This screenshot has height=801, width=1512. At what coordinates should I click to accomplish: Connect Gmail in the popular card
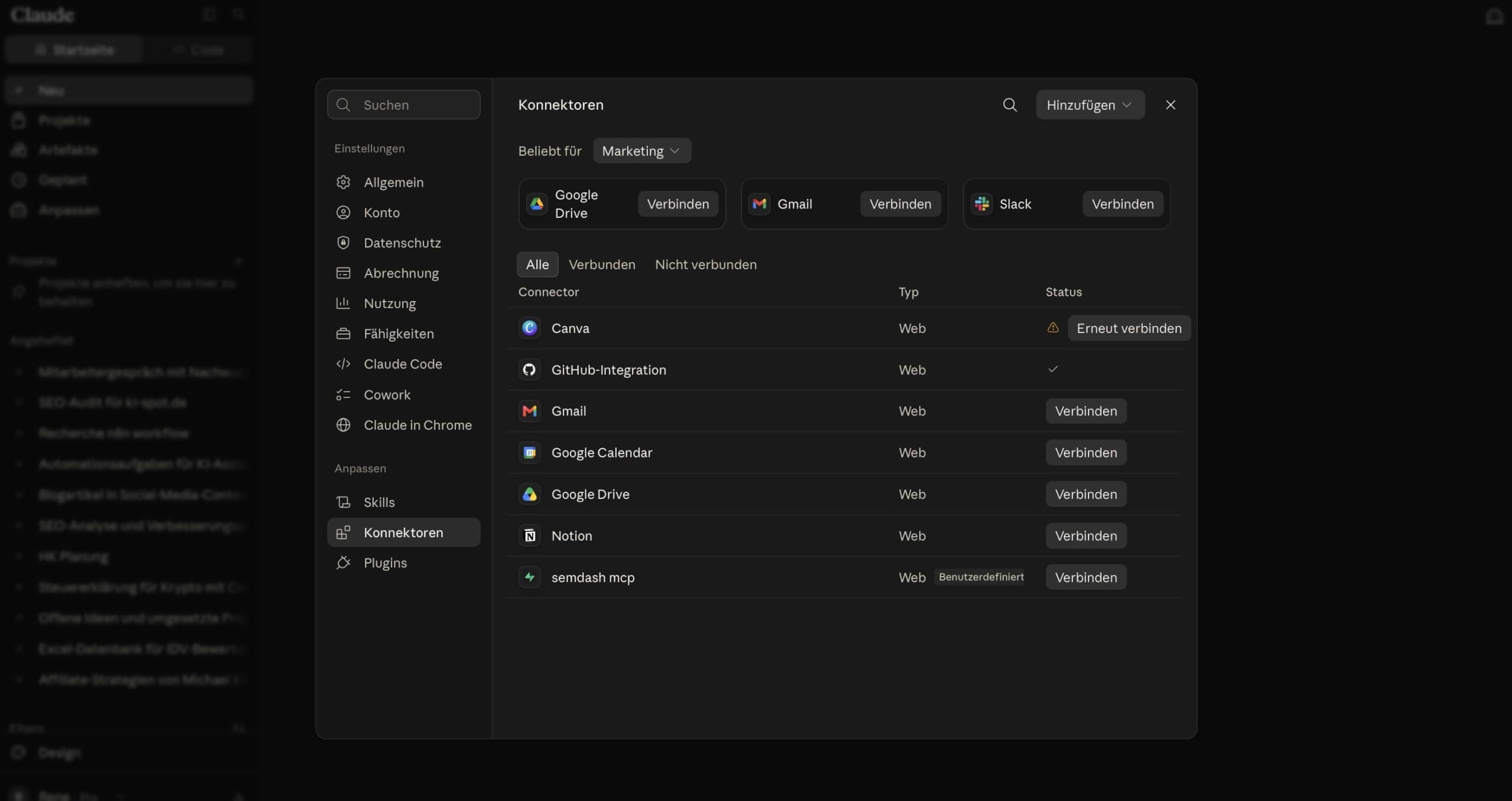900,204
